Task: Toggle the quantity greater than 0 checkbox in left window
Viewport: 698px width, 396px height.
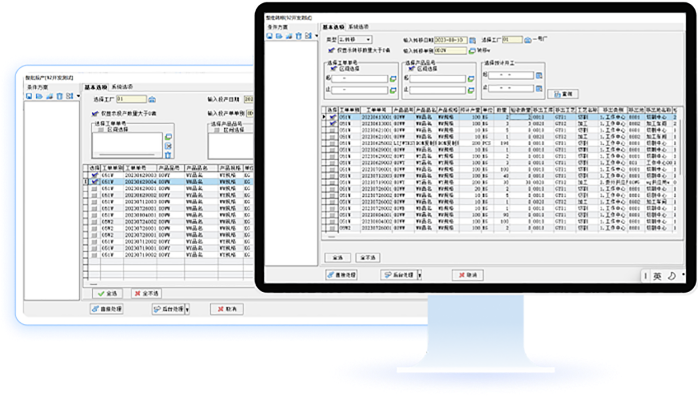Action: tap(95, 113)
